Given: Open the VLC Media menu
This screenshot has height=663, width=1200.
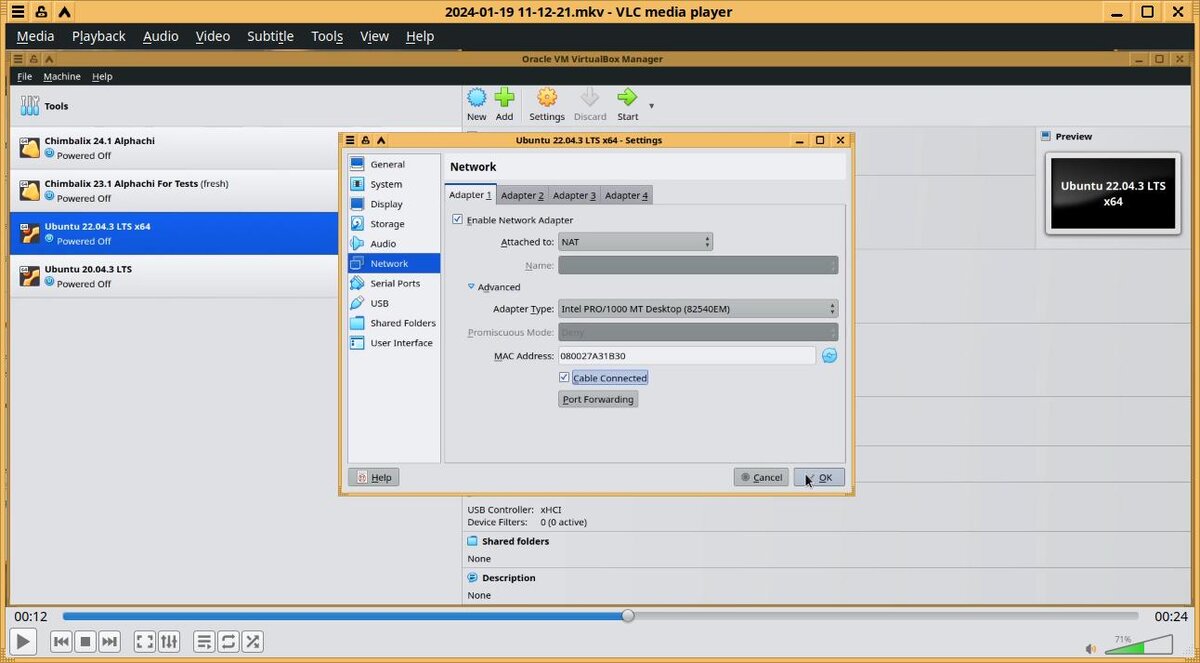Looking at the screenshot, I should [x=35, y=36].
